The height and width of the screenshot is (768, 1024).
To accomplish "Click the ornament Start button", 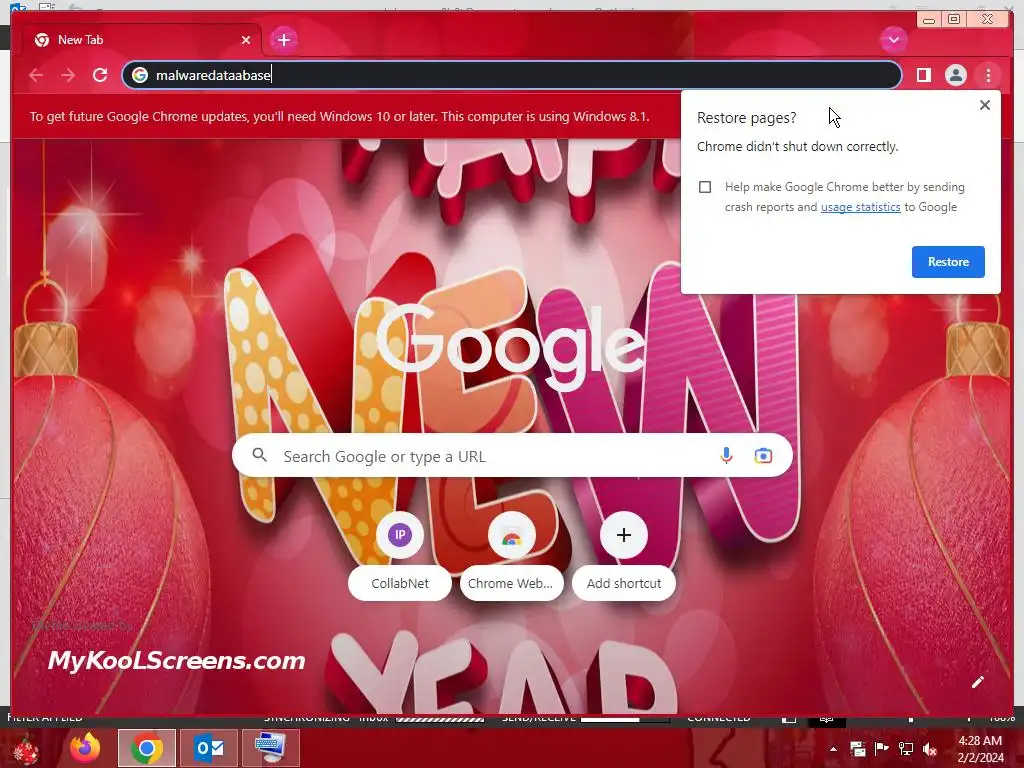I will point(26,750).
